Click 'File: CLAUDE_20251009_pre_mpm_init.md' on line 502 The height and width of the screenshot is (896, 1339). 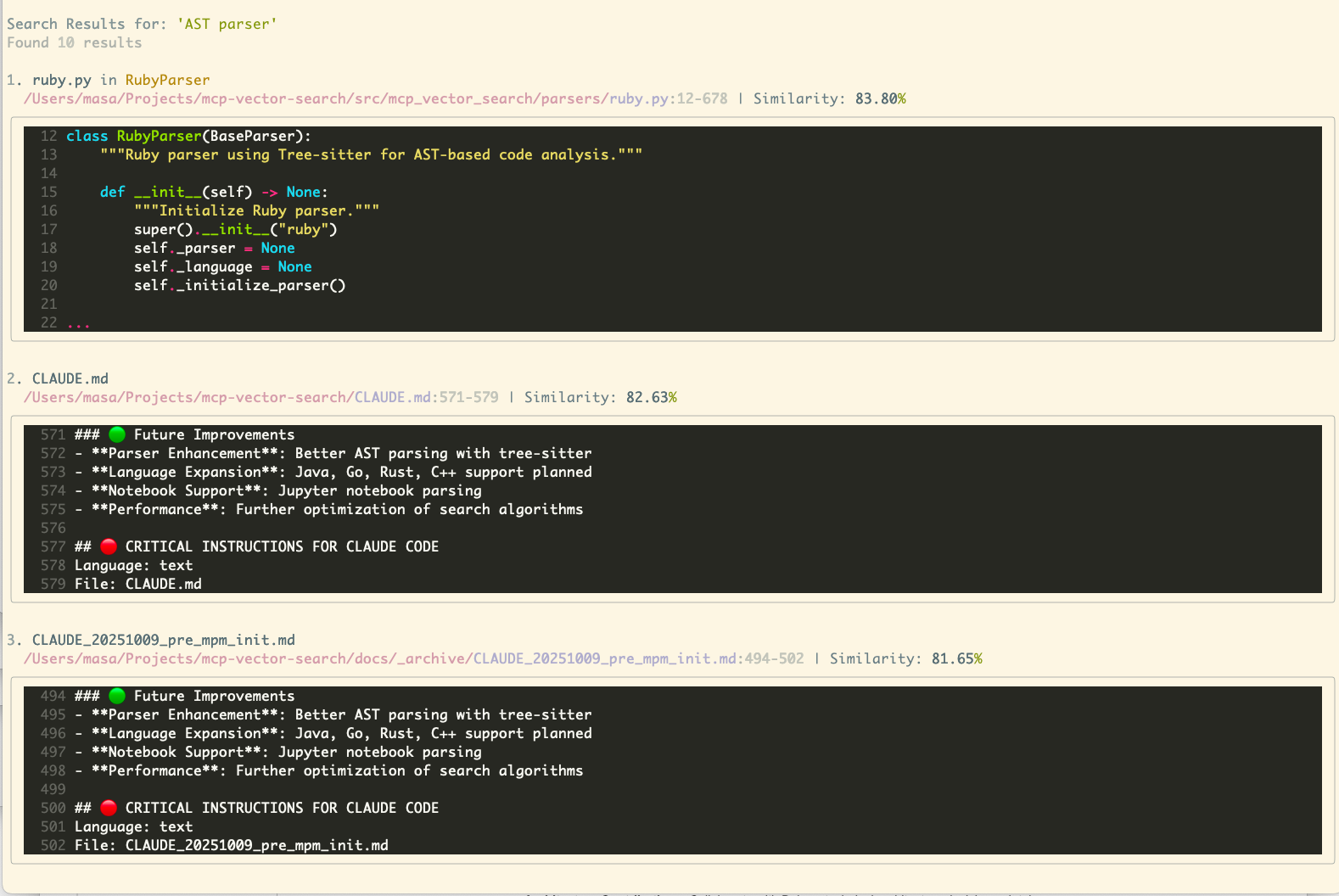tap(232, 845)
